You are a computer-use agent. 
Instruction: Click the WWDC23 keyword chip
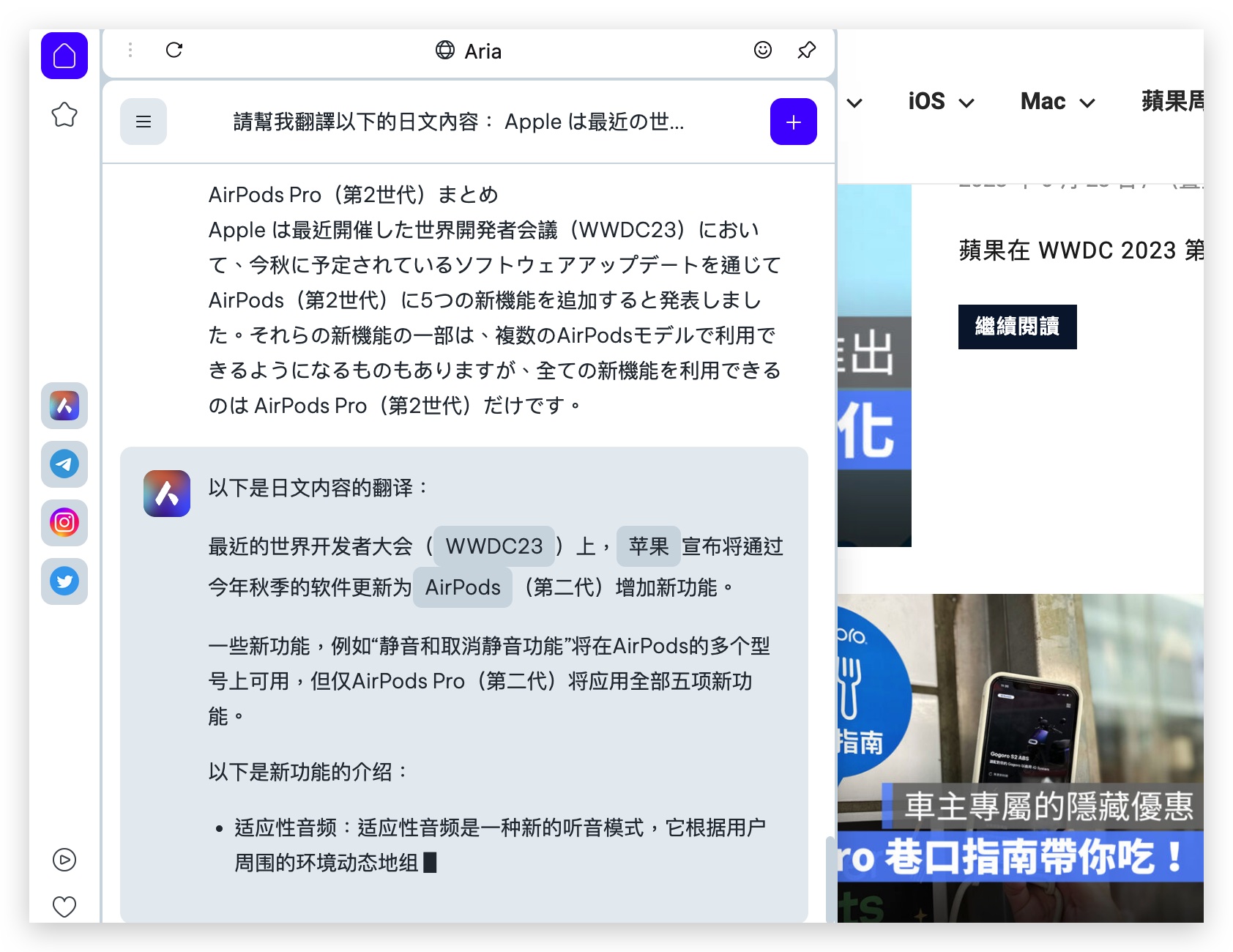tap(494, 546)
